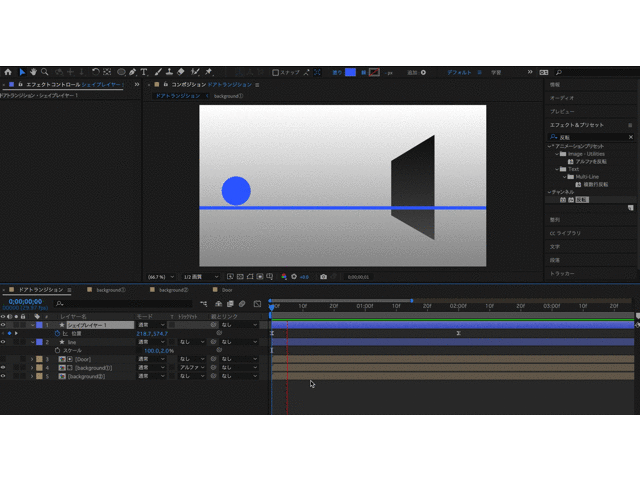Expand the [Door] layer properties
The height and width of the screenshot is (480, 640).
(x=31, y=359)
